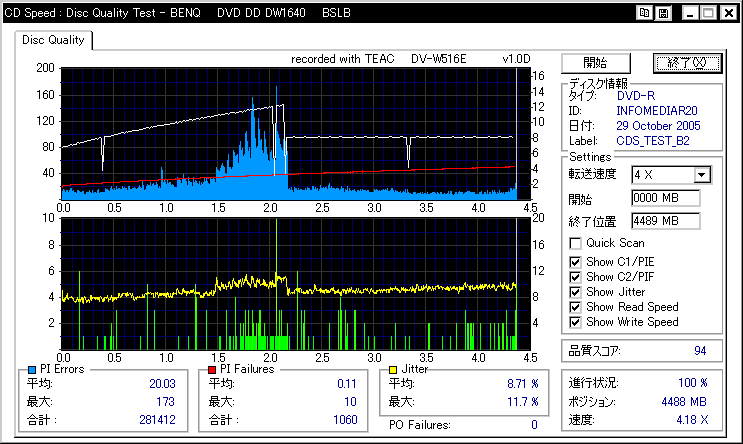This screenshot has height=444, width=743.
Task: Click the quality score value 94
Action: (x=700, y=351)
